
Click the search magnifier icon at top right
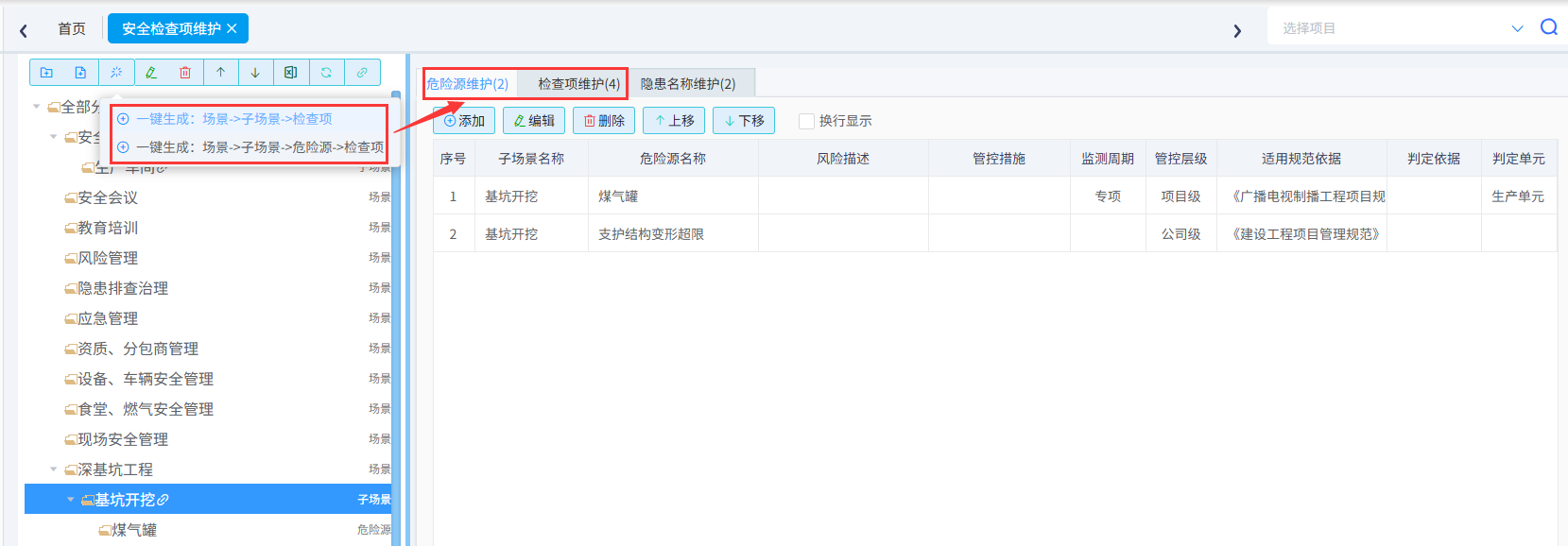click(x=1549, y=27)
